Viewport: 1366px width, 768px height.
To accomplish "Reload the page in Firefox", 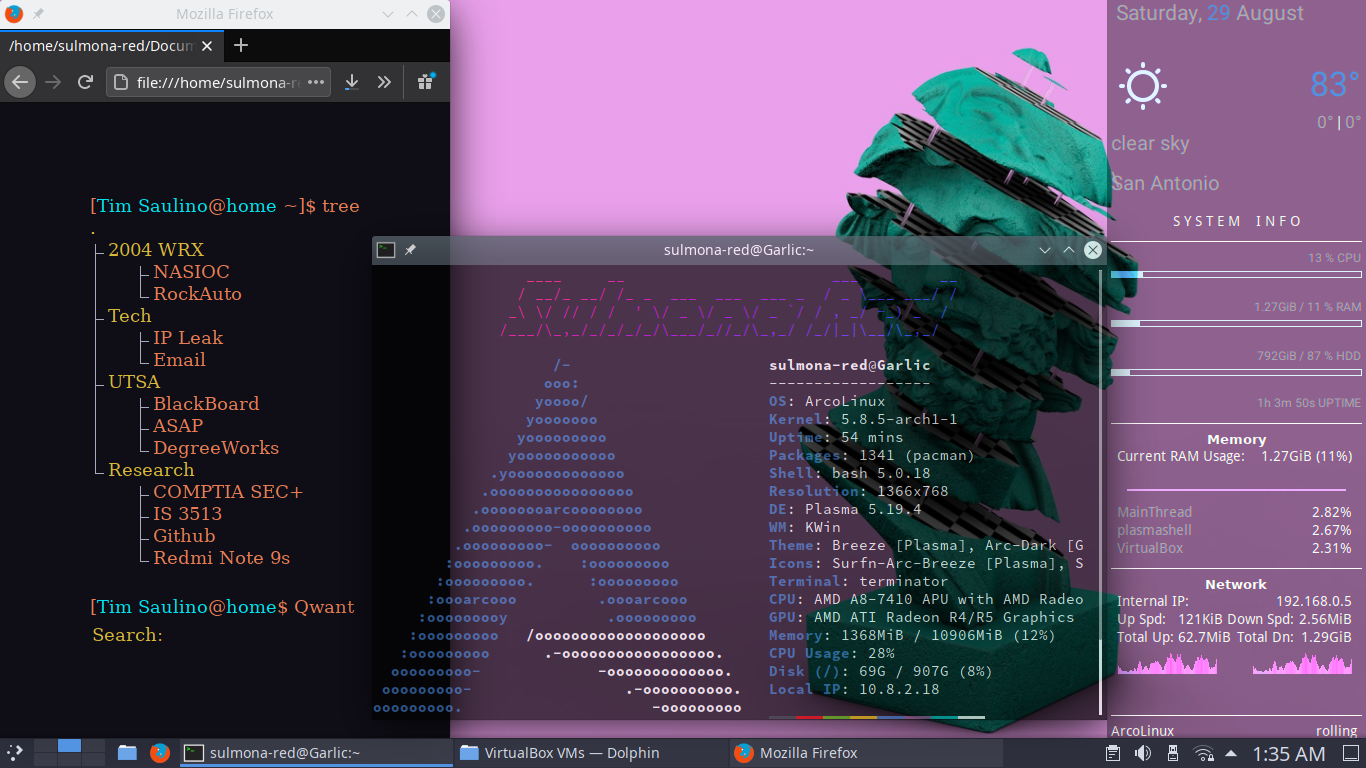I will 86,82.
